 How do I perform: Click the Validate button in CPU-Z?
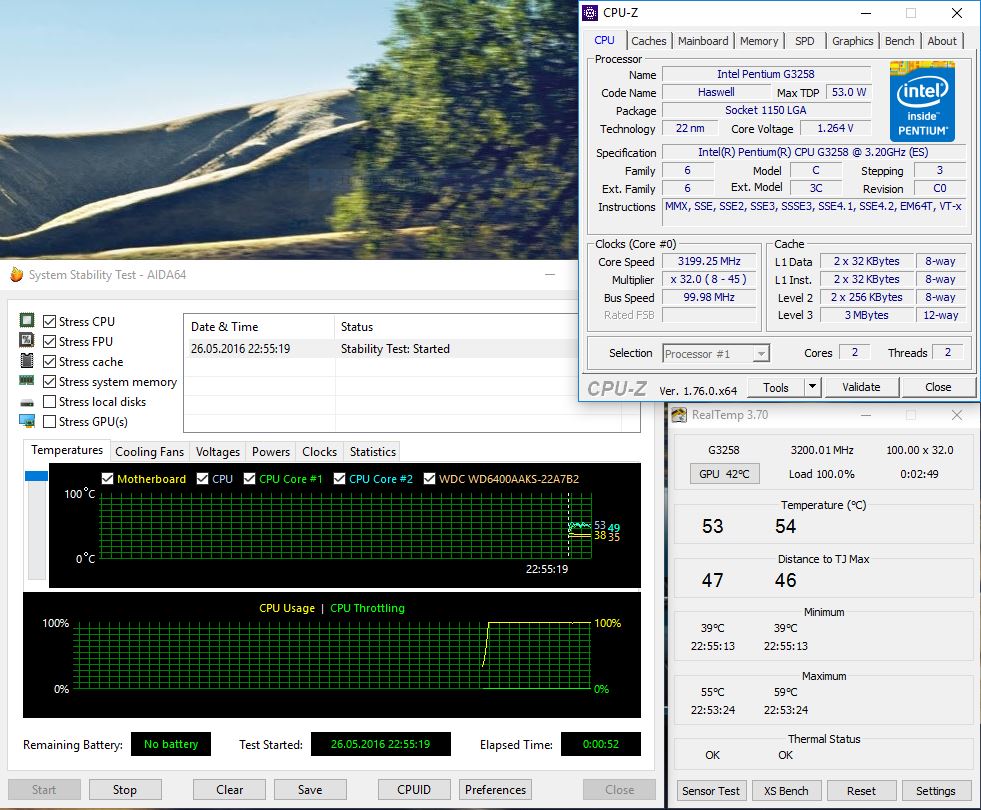click(x=860, y=387)
